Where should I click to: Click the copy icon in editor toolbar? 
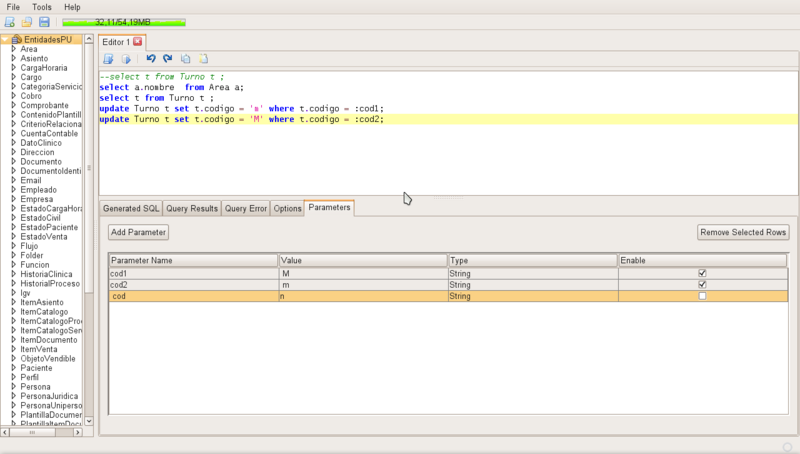click(x=186, y=59)
